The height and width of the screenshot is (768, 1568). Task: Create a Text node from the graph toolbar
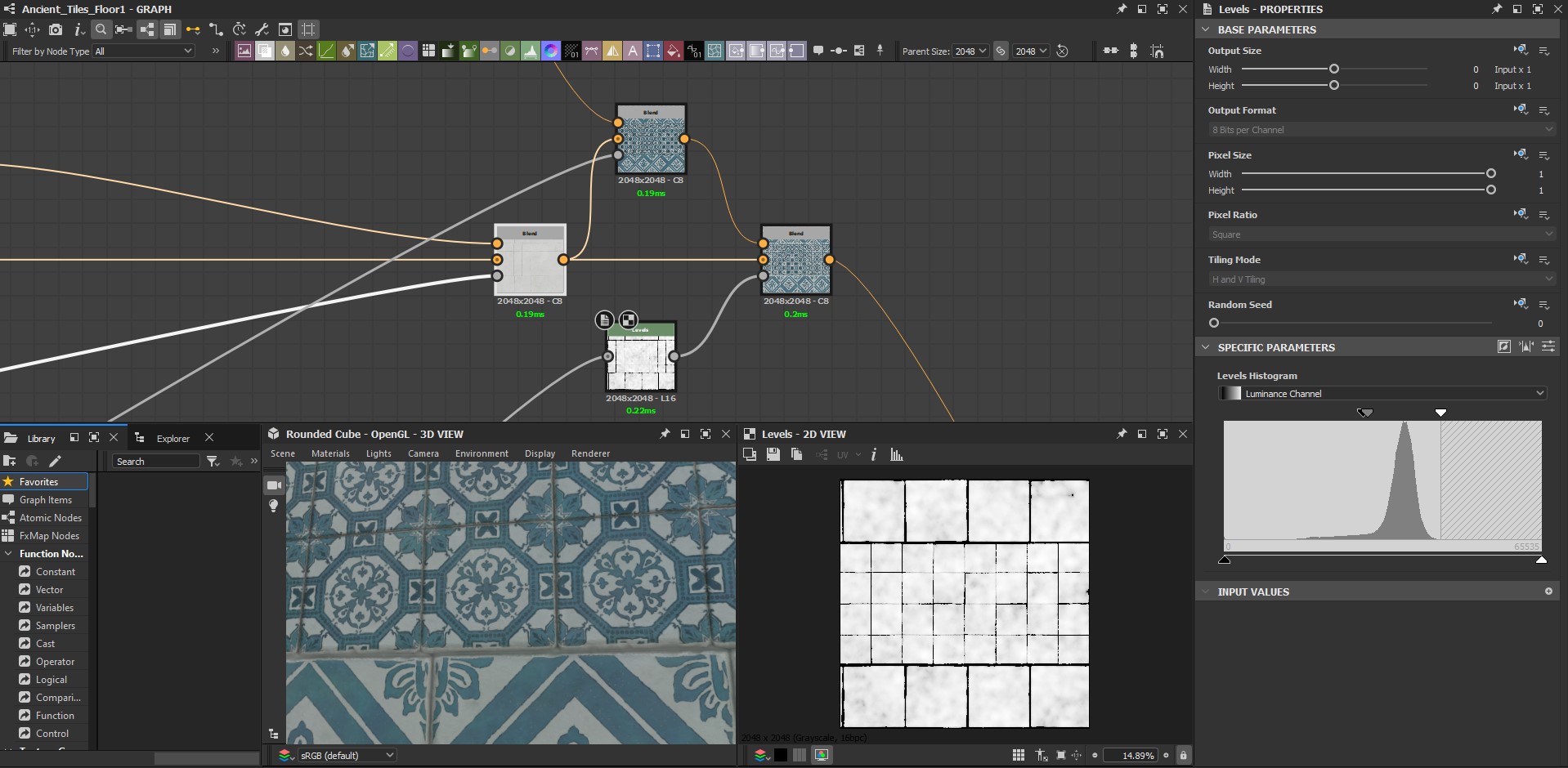[x=633, y=51]
